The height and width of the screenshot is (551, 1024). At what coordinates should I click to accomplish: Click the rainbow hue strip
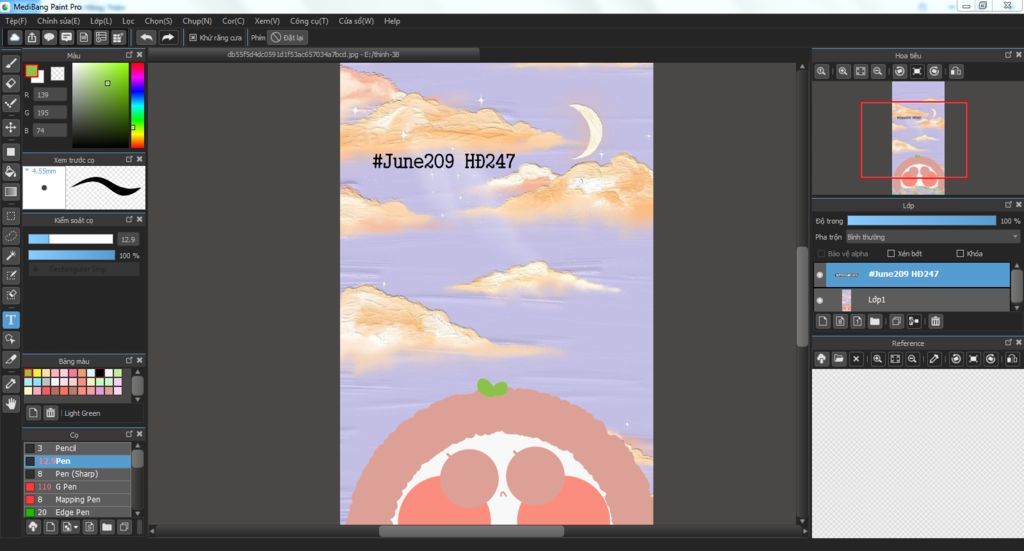tap(137, 105)
